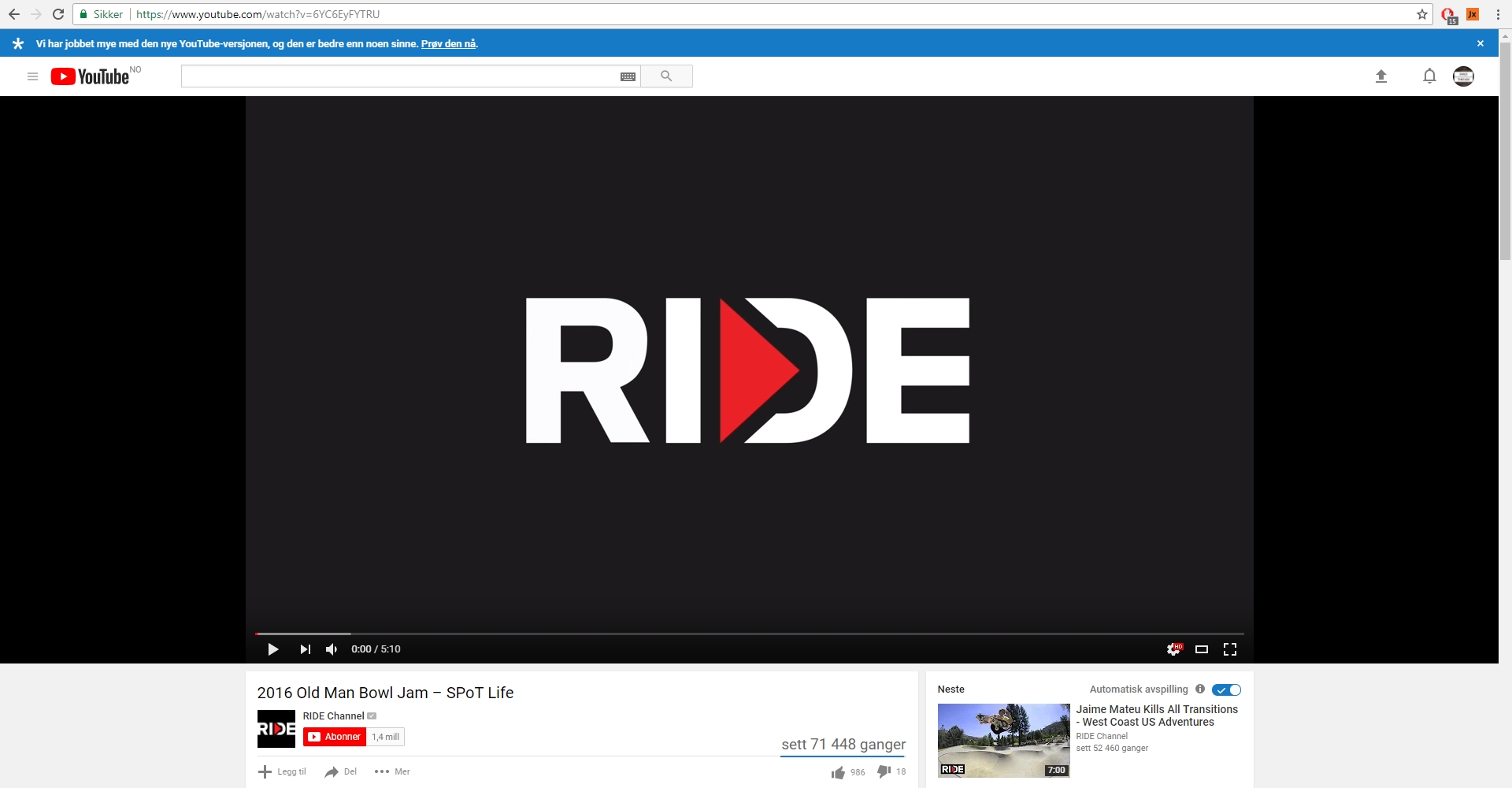Open RIDE Channel link under next video
This screenshot has height=788, width=1512.
pyautogui.click(x=1102, y=736)
